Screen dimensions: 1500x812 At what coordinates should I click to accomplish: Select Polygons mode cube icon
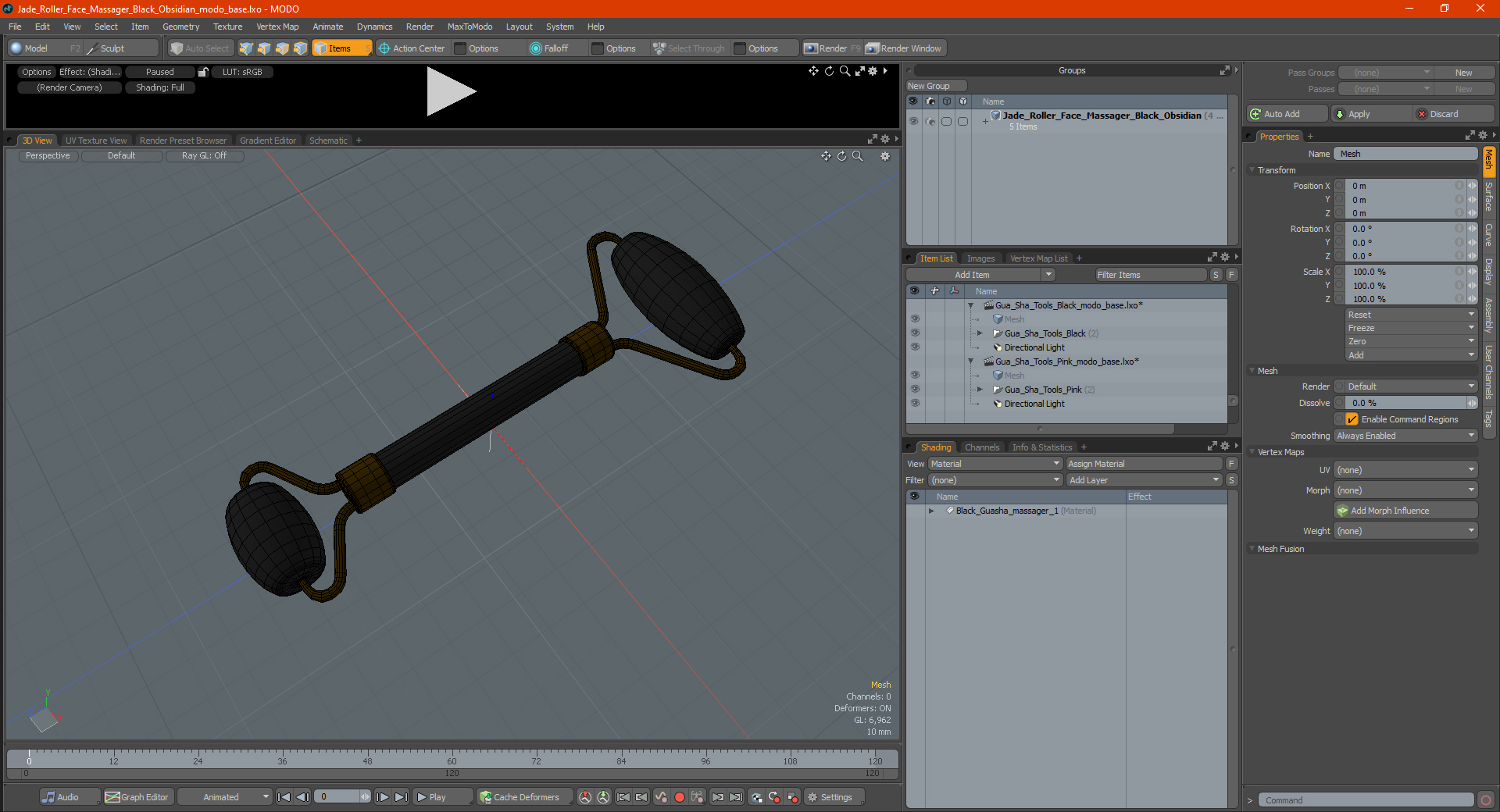[x=282, y=48]
